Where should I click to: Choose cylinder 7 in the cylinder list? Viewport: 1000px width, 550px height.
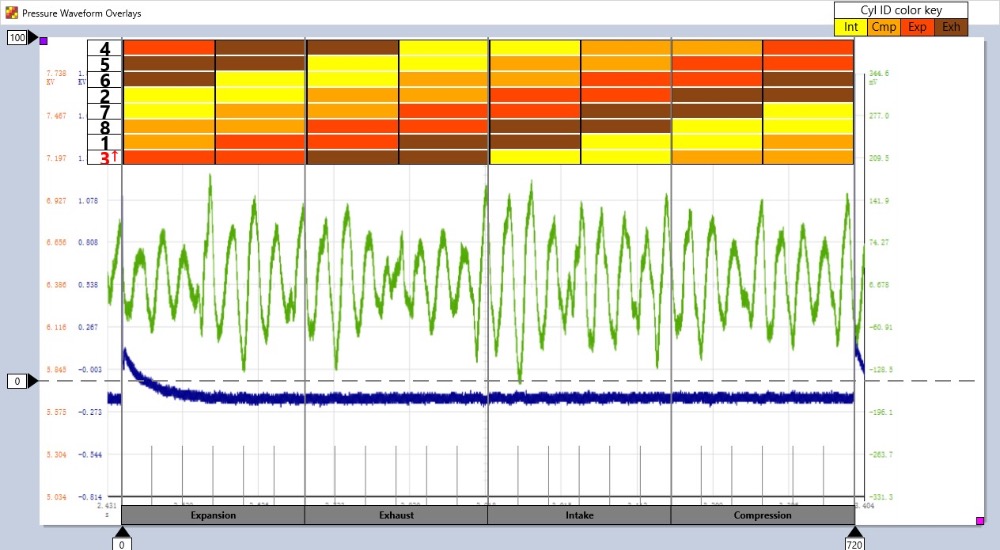point(105,111)
